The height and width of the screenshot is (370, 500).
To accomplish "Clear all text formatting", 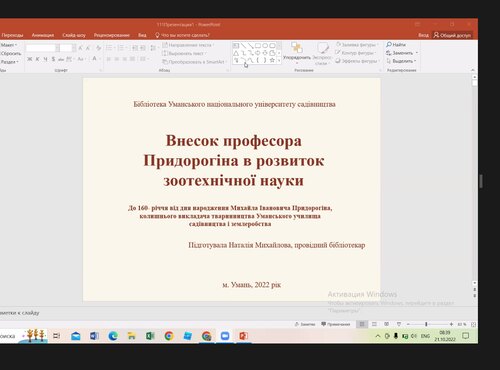I will click(x=99, y=48).
